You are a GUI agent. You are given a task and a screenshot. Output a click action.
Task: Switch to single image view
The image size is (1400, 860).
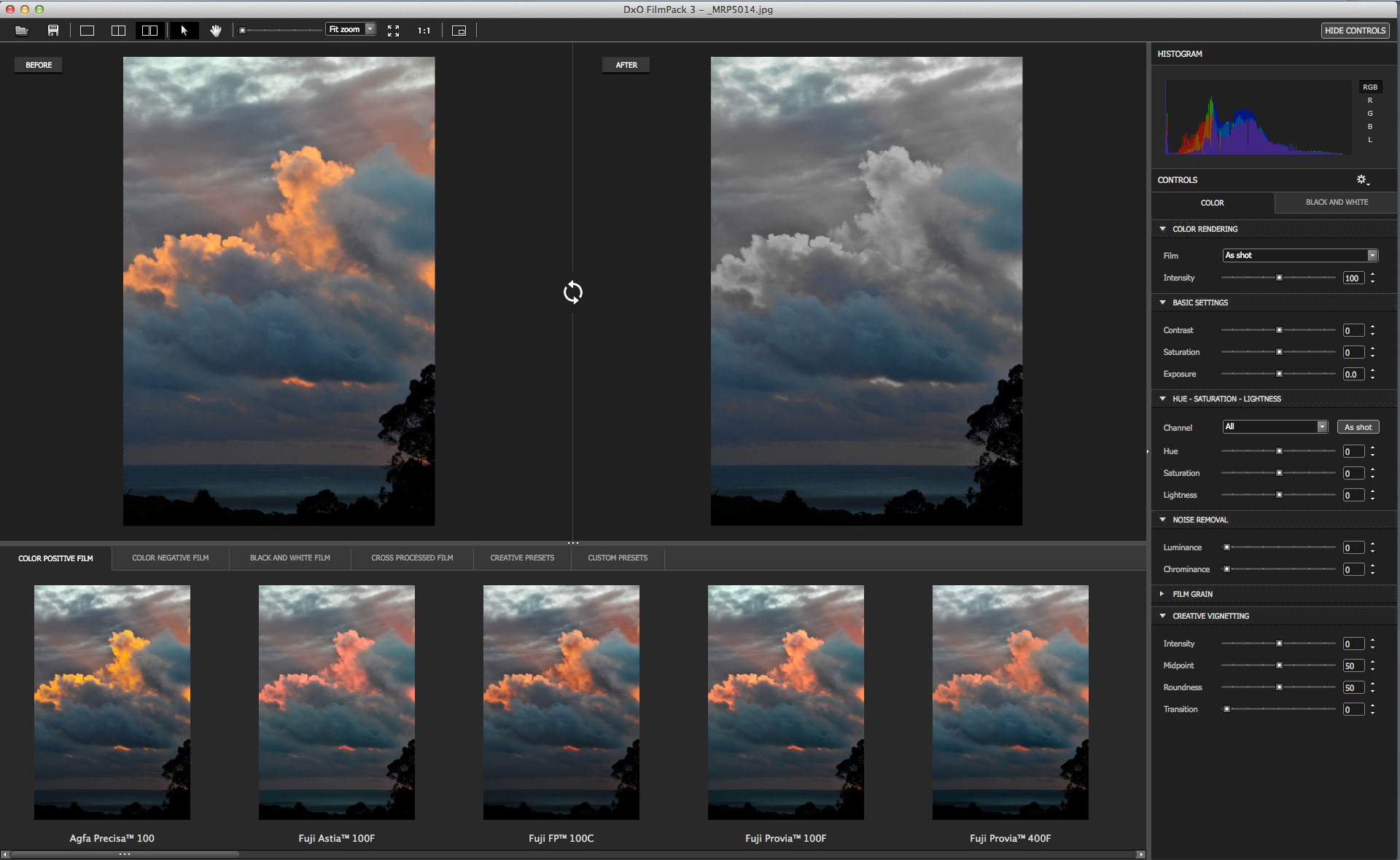pos(87,31)
